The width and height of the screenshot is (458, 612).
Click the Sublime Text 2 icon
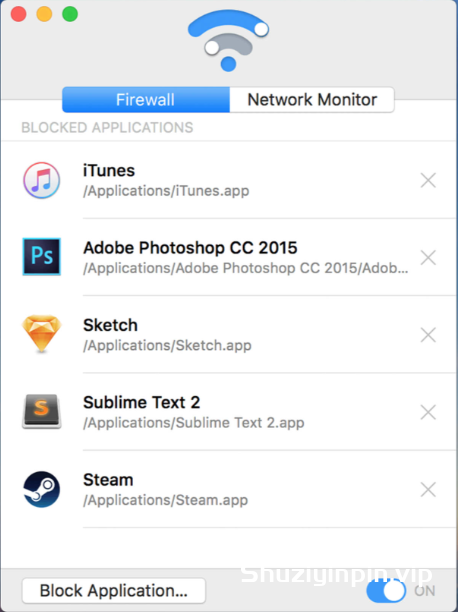[41, 412]
